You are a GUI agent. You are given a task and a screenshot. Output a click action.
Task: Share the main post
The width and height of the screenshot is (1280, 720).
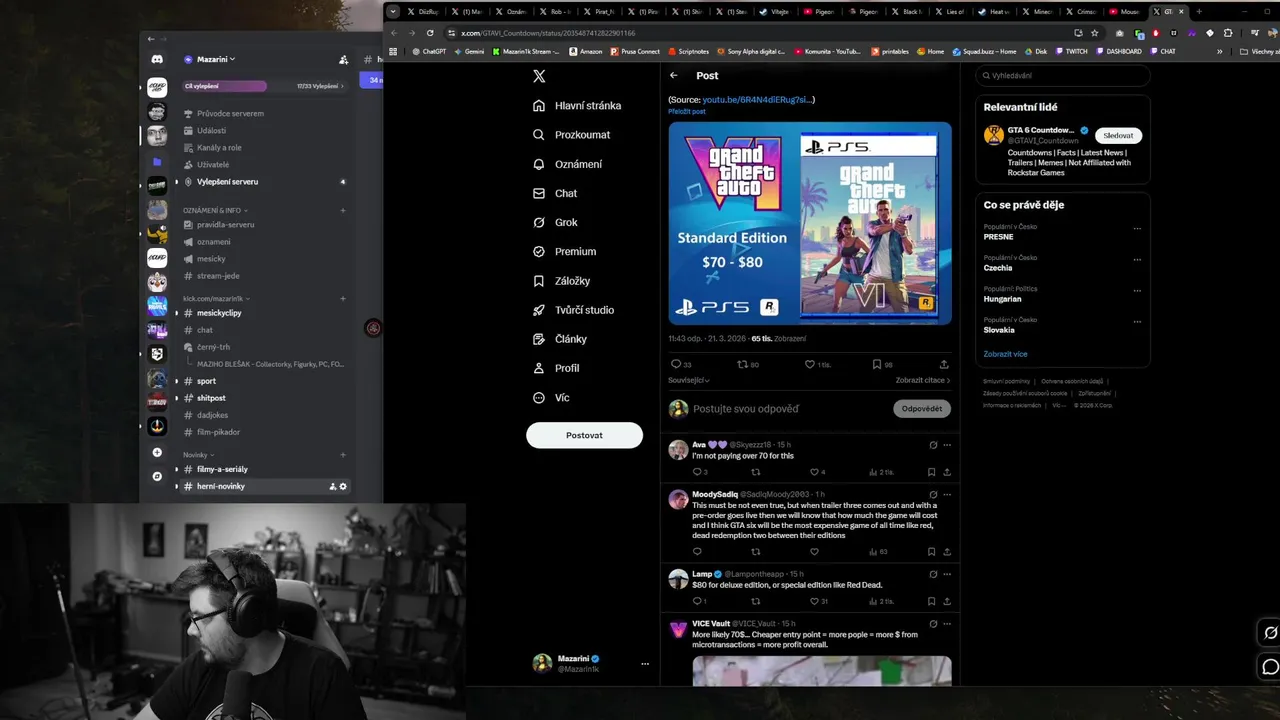944,365
